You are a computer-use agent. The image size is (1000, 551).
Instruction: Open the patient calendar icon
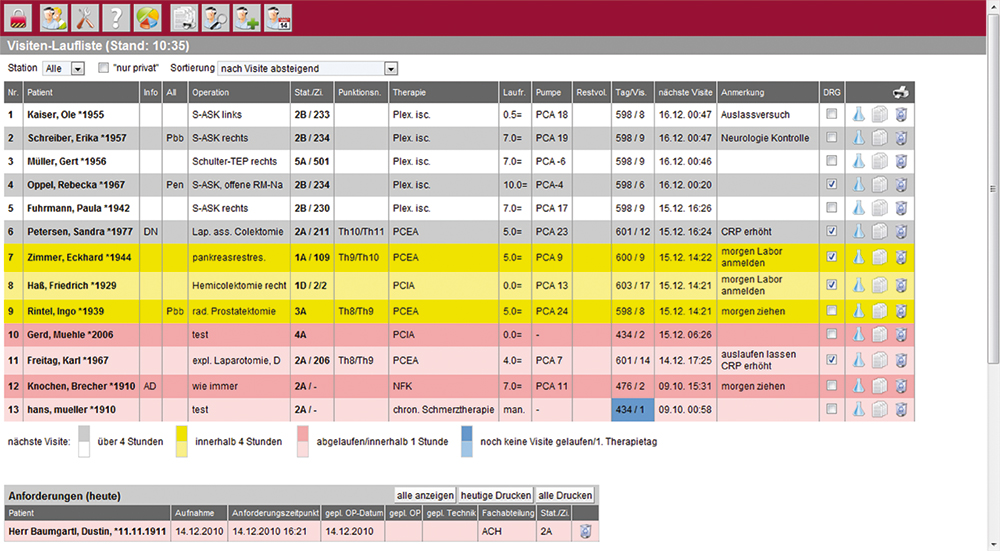tap(277, 18)
